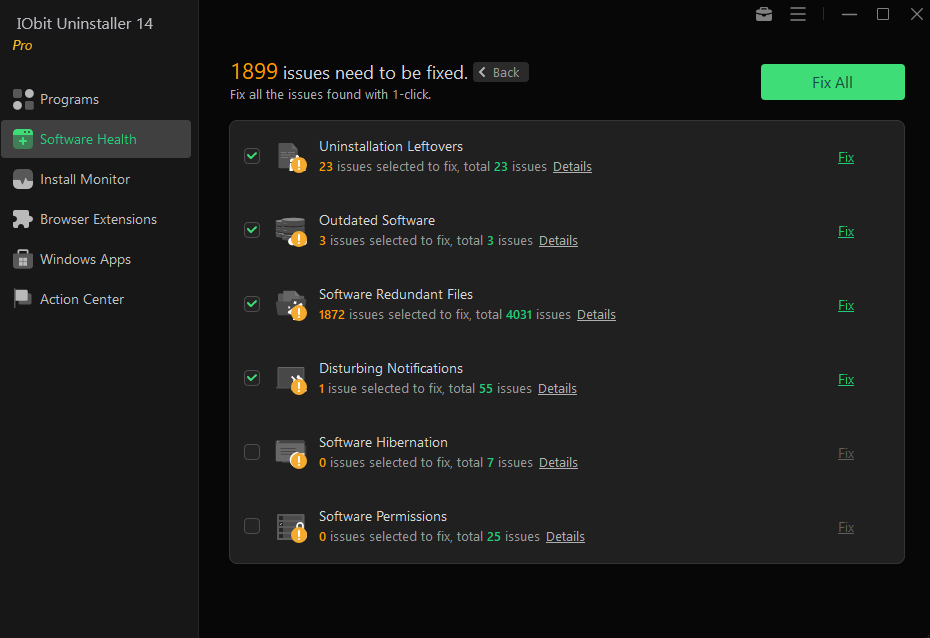Click the Software Hibernation title
Viewport: 930px width, 638px height.
pyautogui.click(x=383, y=443)
